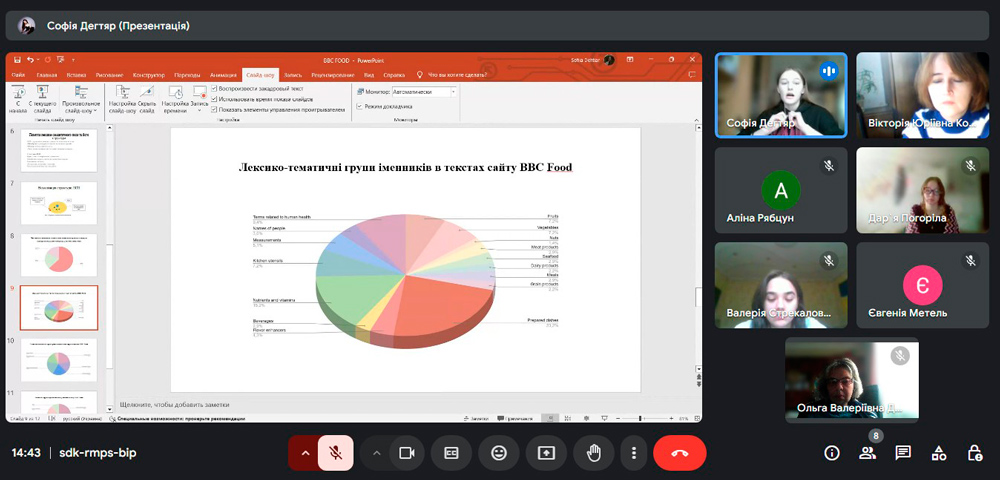Screen dimensions: 1000x480
Task: Click the Настройка времени button
Action: point(175,101)
